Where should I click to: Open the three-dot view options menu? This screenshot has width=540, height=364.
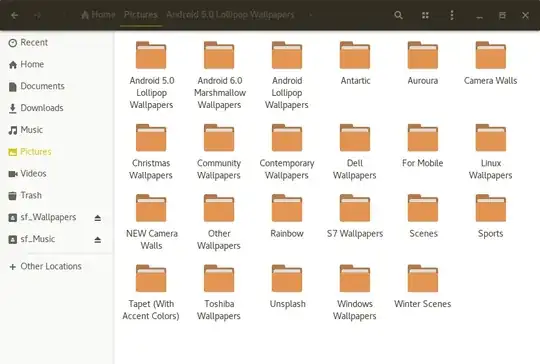pyautogui.click(x=452, y=15)
